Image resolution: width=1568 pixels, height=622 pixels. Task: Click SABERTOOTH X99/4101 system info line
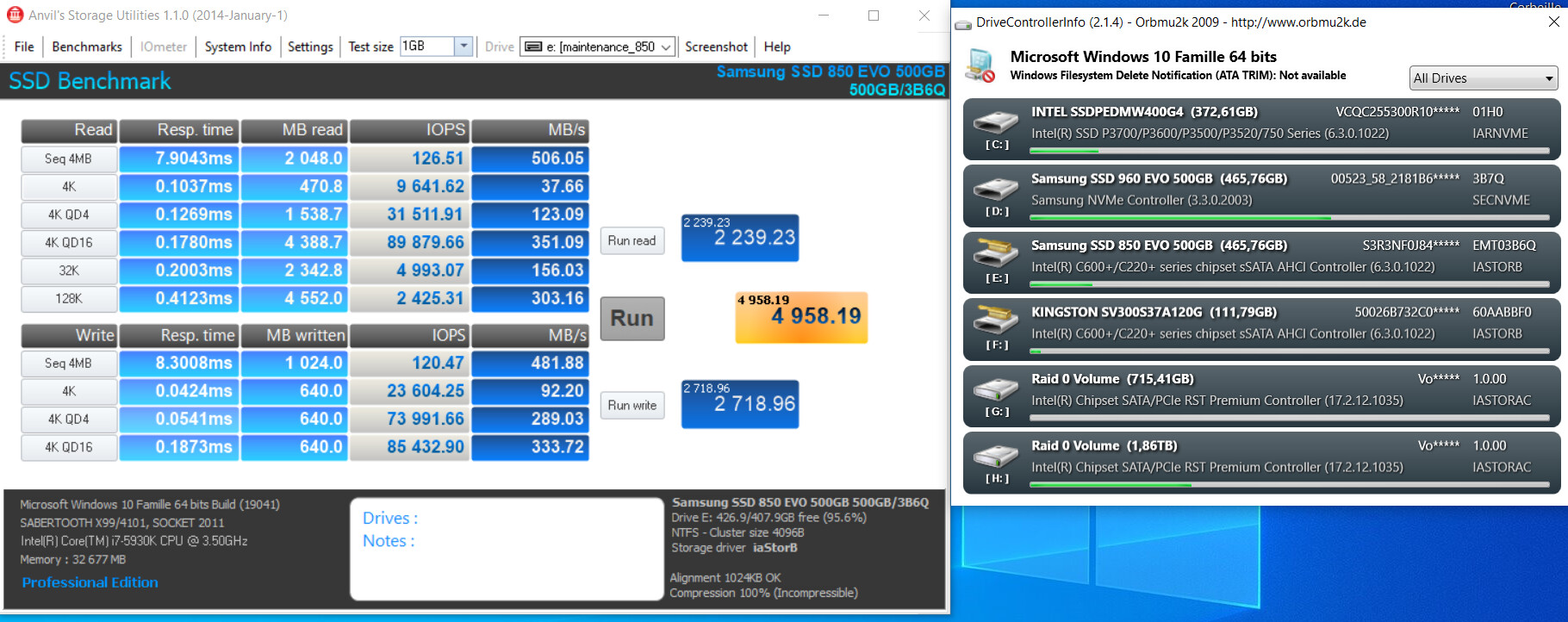point(122,523)
